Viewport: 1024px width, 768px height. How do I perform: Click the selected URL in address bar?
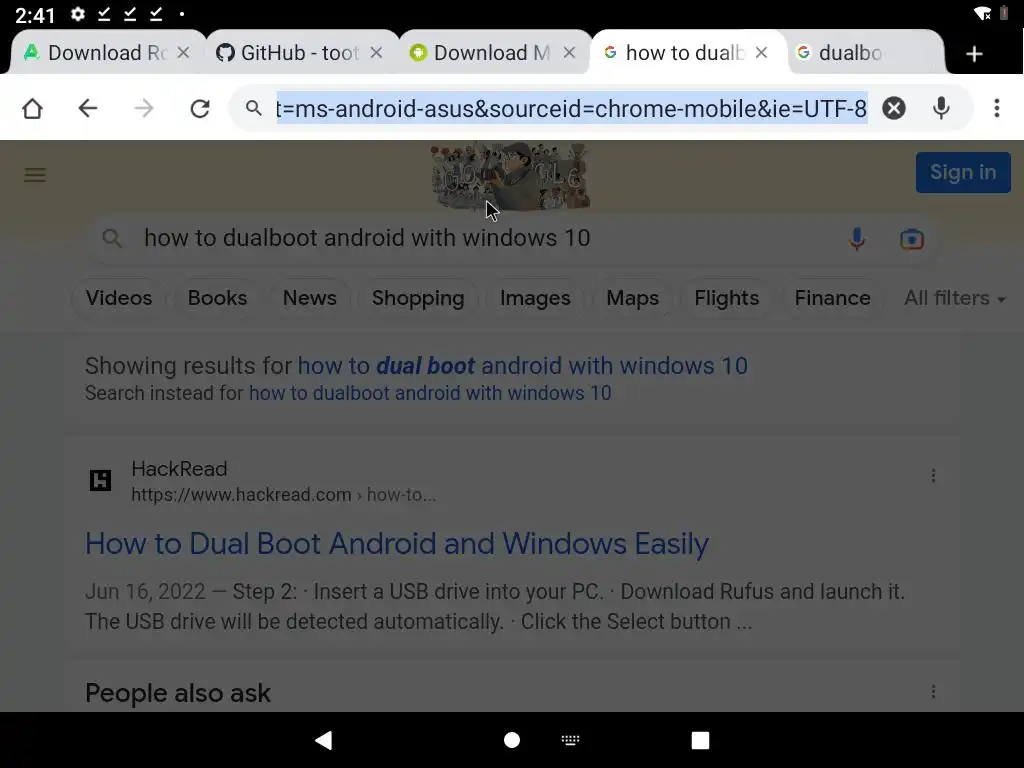tap(571, 108)
